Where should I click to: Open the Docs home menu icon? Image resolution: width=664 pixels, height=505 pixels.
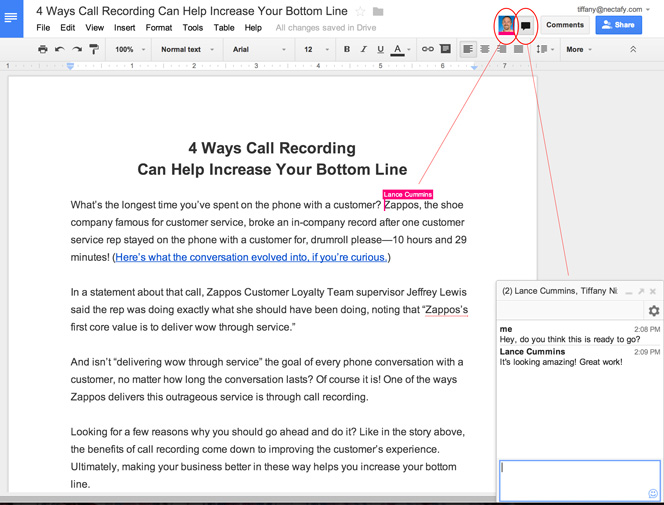click(x=11, y=18)
